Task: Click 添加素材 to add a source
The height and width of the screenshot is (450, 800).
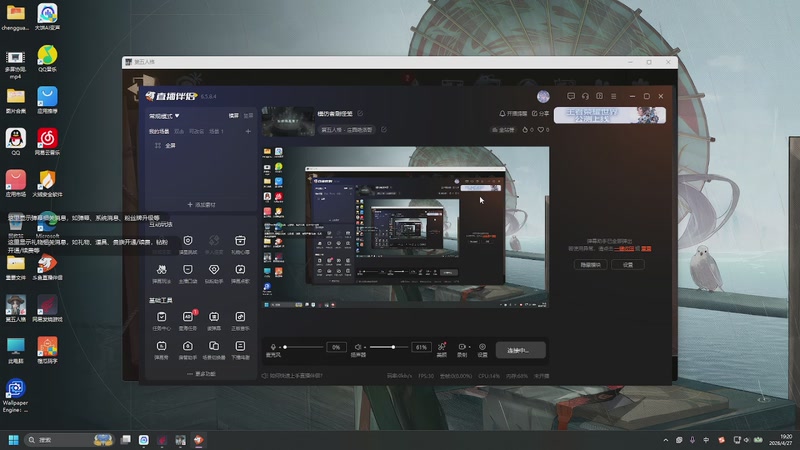Action: 201,205
